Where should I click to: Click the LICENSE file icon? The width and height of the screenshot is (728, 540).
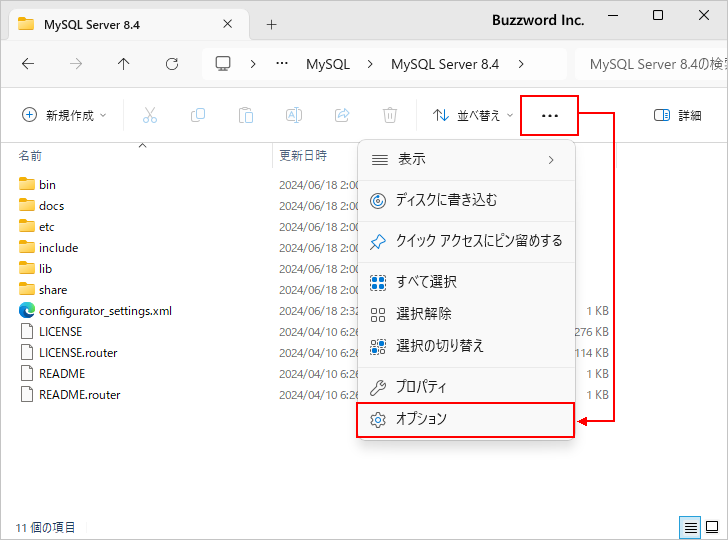tap(27, 332)
